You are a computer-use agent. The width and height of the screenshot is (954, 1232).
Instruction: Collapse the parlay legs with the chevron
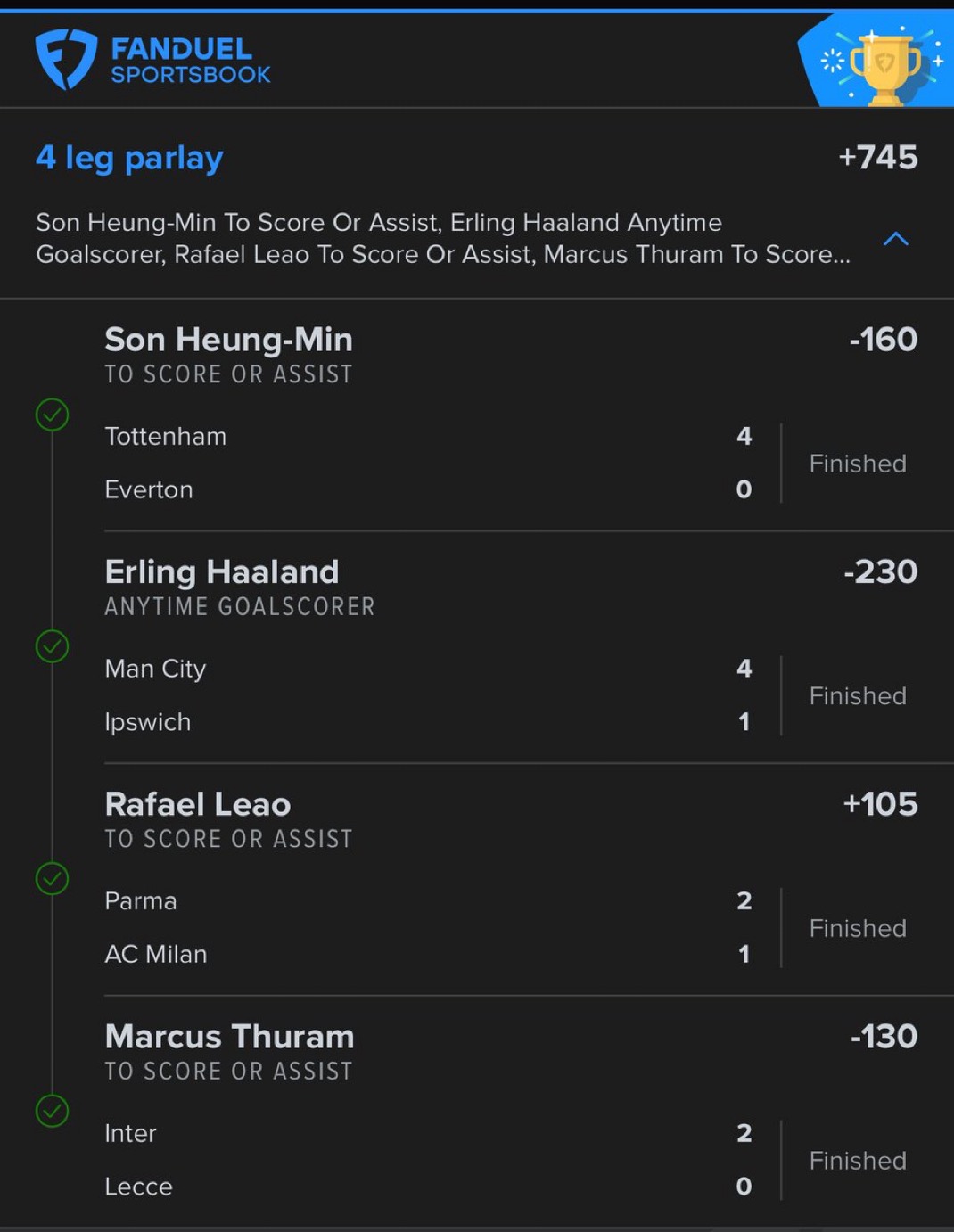point(895,239)
